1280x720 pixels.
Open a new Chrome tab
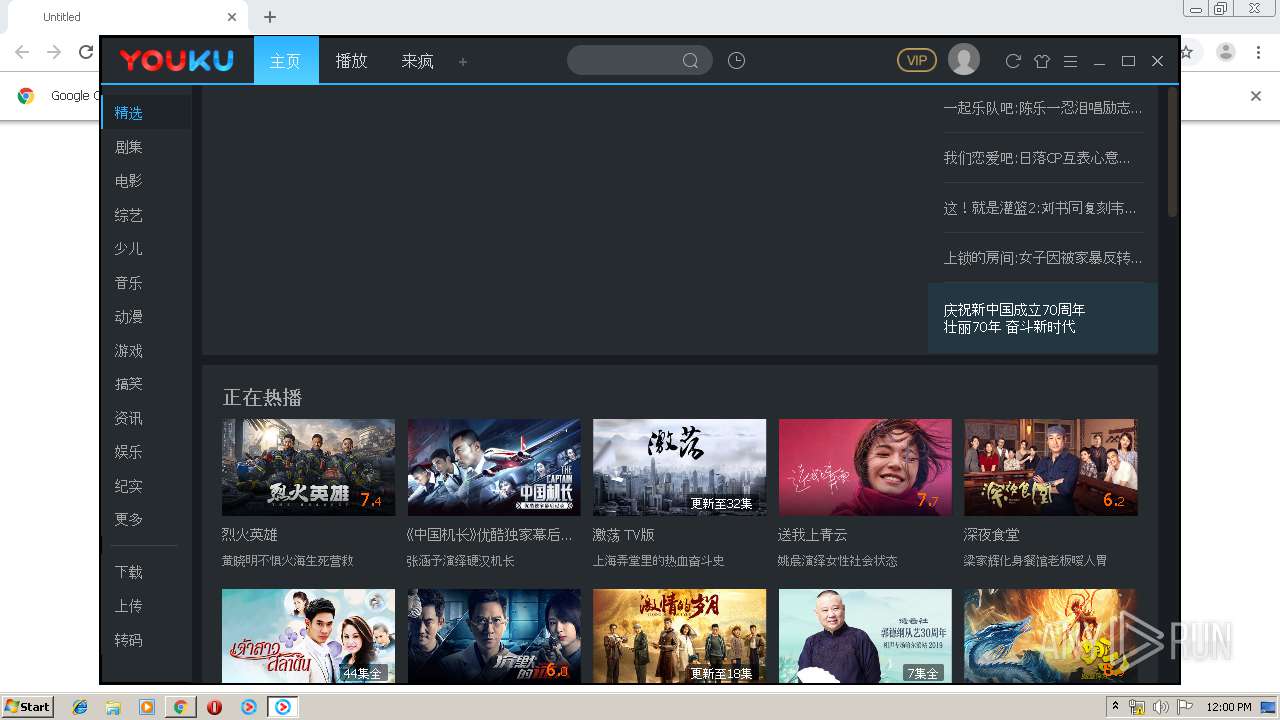[270, 17]
